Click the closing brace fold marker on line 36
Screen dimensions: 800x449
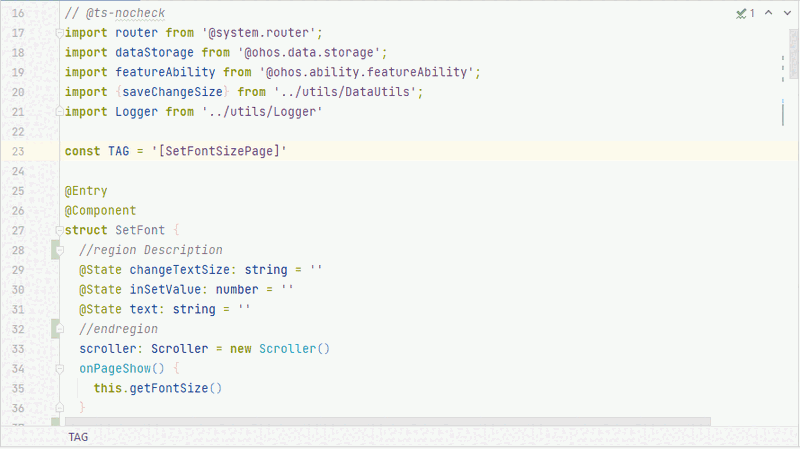pyautogui.click(x=59, y=408)
